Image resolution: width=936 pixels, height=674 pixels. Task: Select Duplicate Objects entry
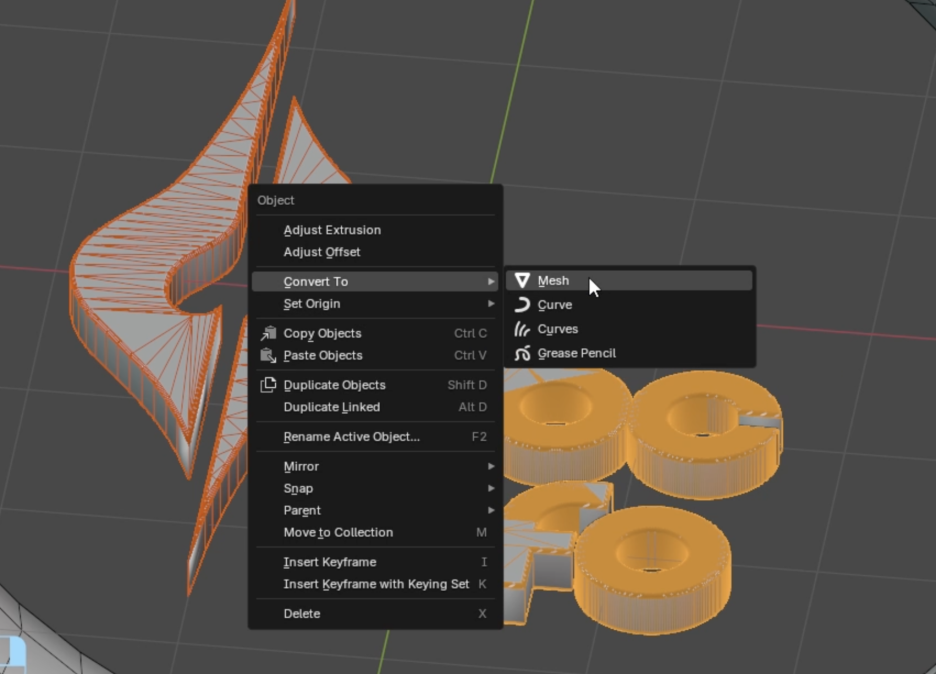(375, 385)
